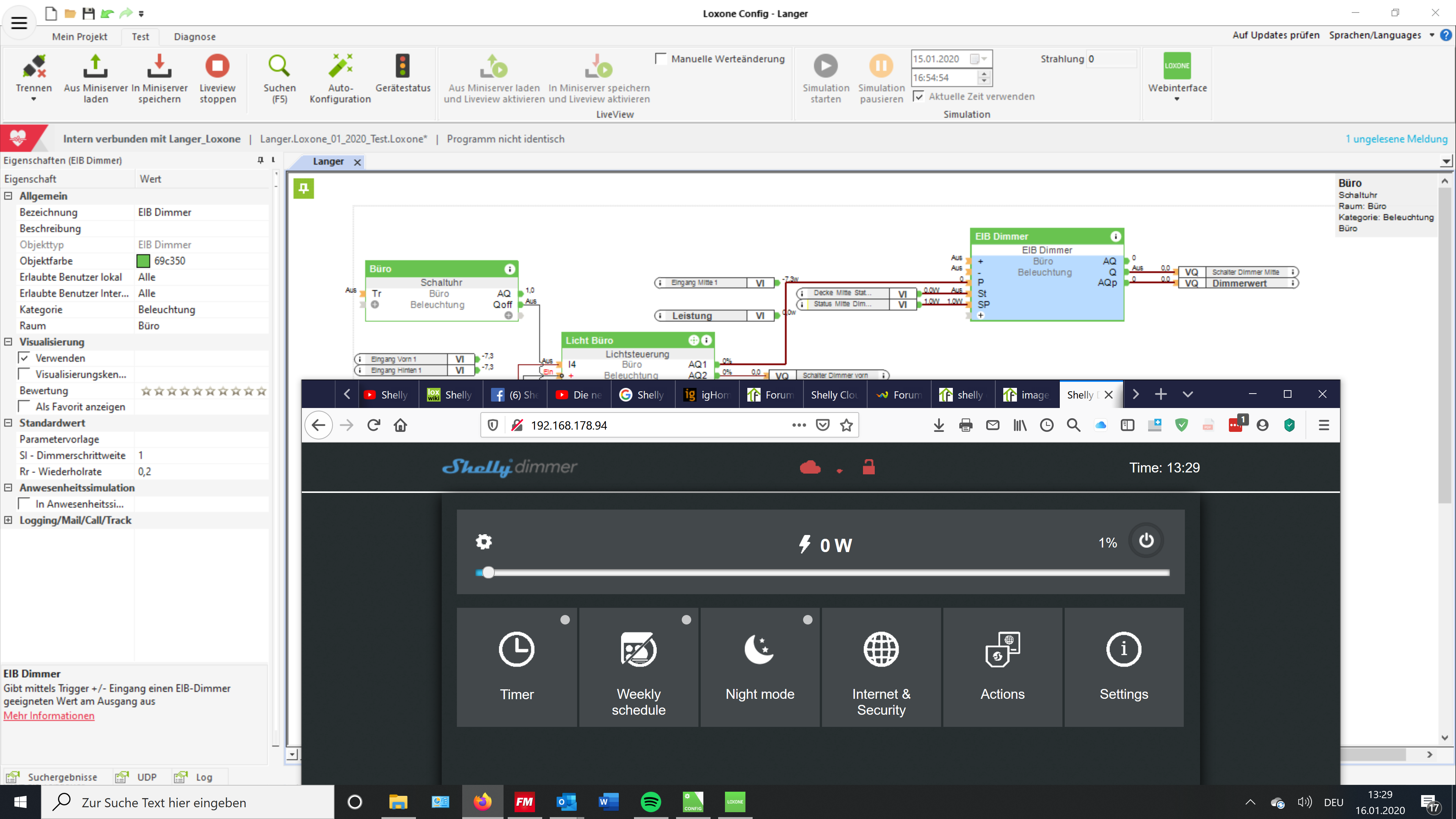Screen dimensions: 1456x819
Task: Open the Gerätestatus traffic light icon
Action: point(402,66)
